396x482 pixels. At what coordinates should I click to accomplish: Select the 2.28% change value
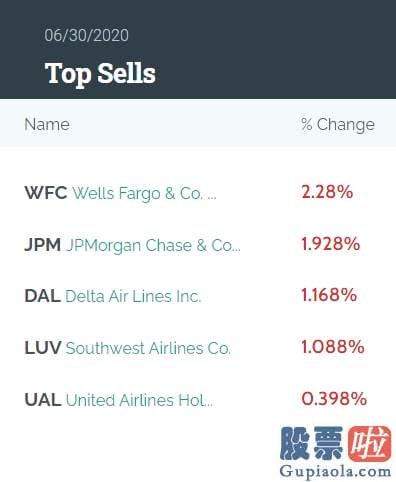coord(327,192)
